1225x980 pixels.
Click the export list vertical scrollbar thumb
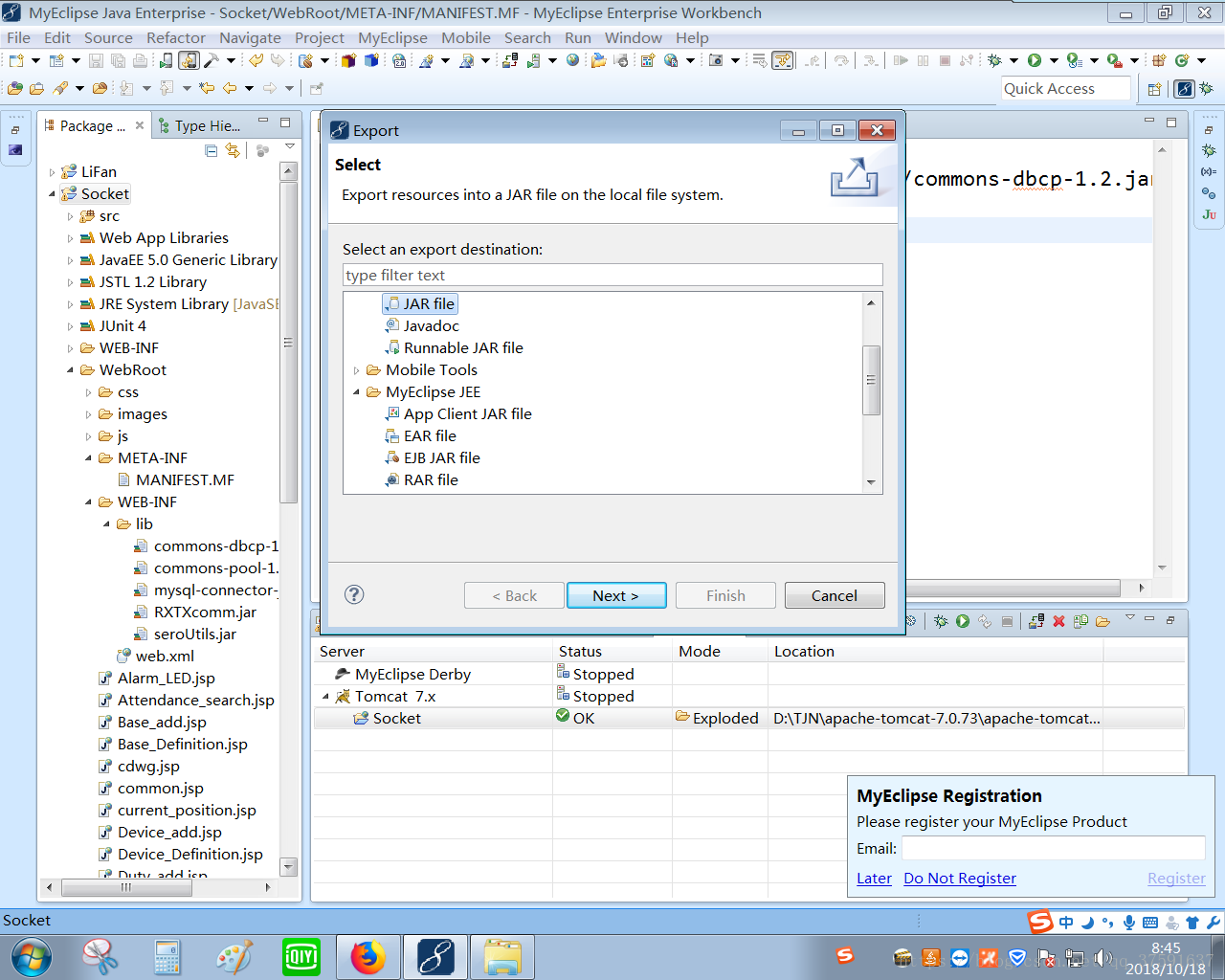pos(871,380)
